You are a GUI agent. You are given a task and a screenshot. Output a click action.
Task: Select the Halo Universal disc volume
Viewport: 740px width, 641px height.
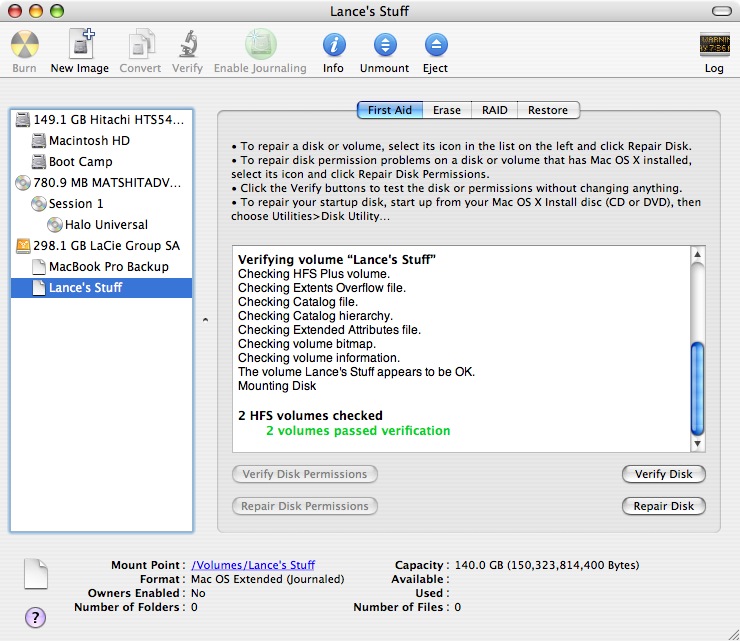(x=101, y=225)
